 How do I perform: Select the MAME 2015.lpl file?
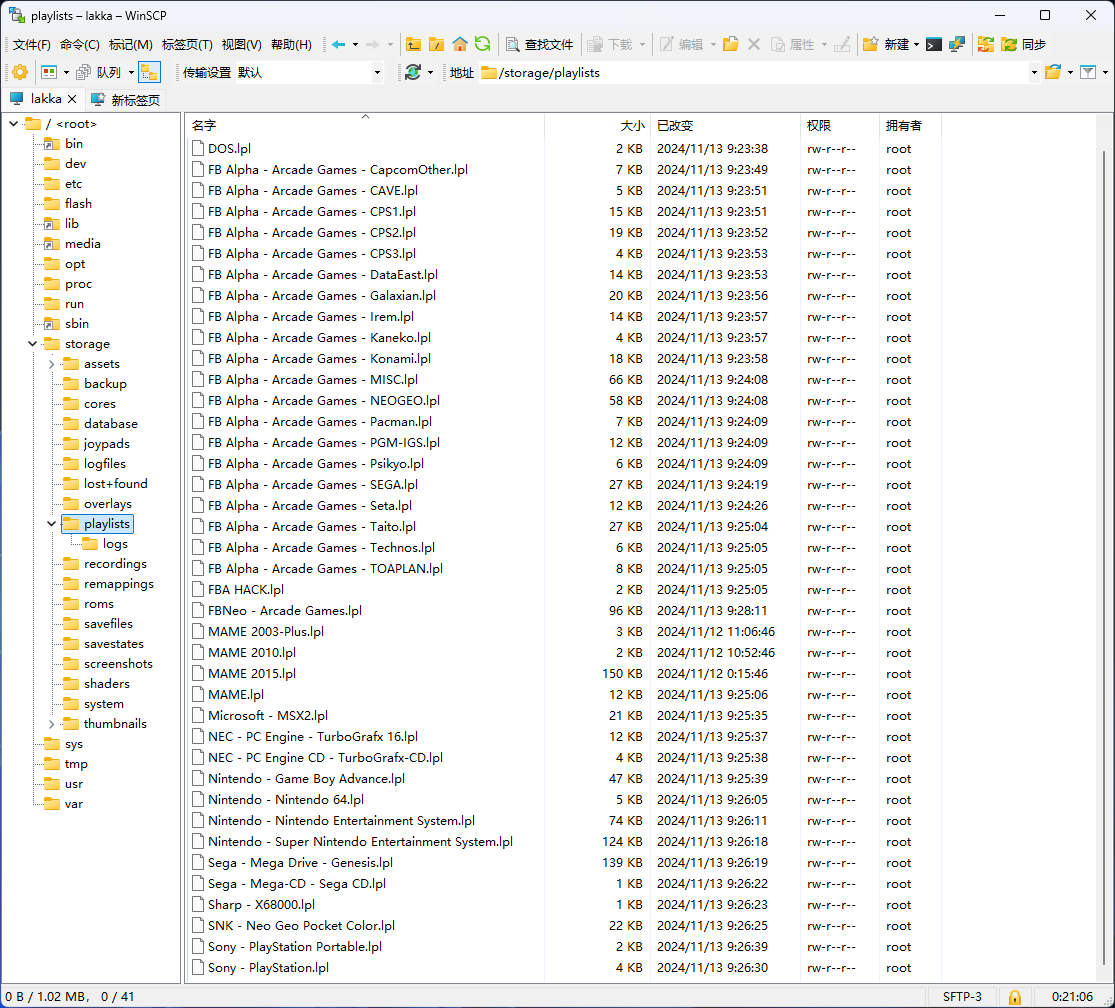[252, 674]
